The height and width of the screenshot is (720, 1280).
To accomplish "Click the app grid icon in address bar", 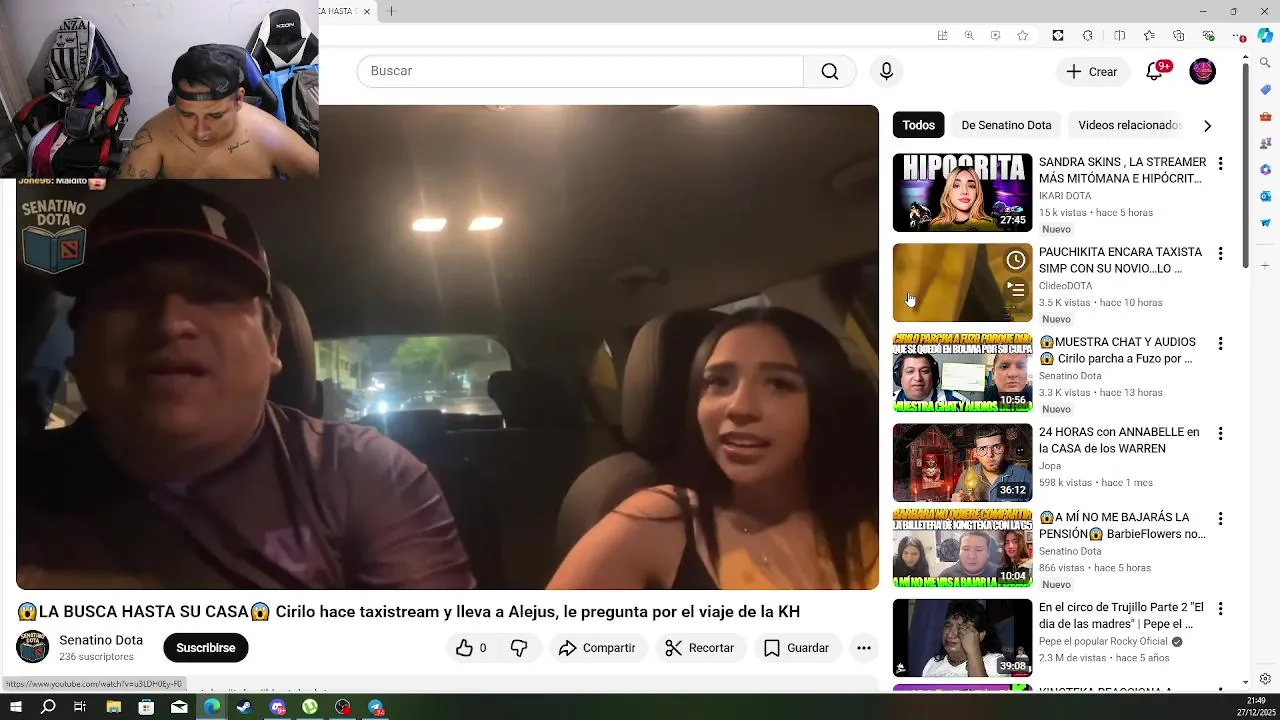I will 942,36.
